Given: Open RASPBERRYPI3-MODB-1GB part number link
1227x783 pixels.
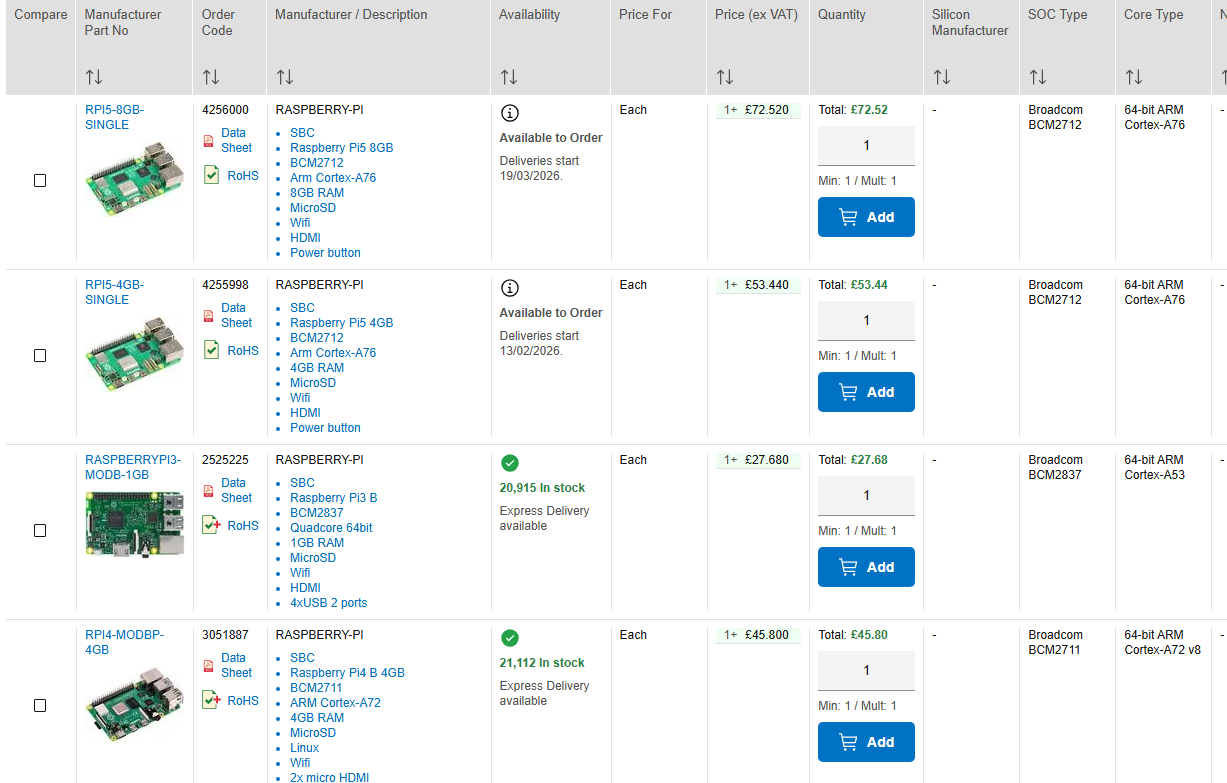Looking at the screenshot, I should click(x=133, y=467).
